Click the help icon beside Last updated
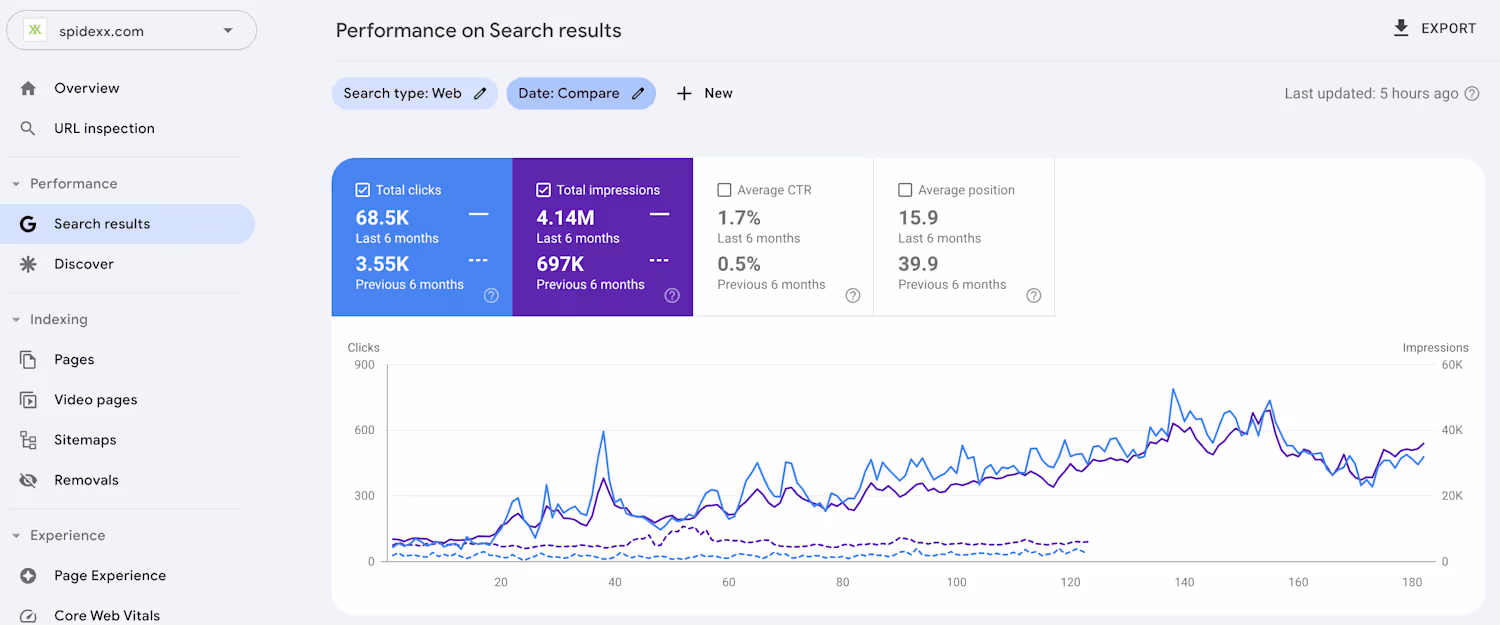The width and height of the screenshot is (1500, 625). pyautogui.click(x=1472, y=94)
